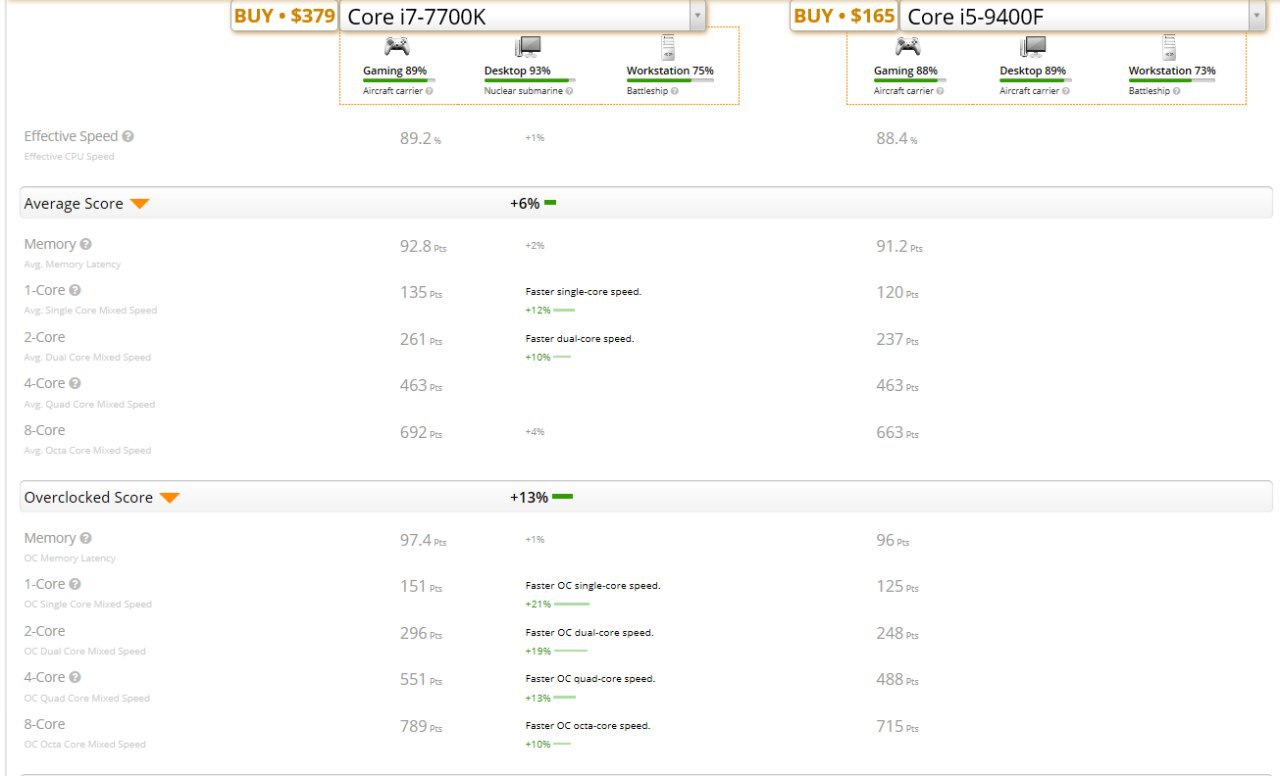This screenshot has height=776, width=1280.
Task: Click the gaming controller icon under Core i5-9400F
Action: click(x=908, y=46)
